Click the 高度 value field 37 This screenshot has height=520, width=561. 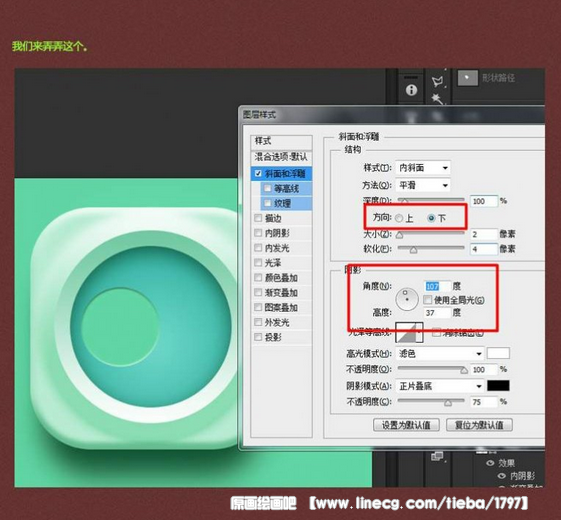437,312
